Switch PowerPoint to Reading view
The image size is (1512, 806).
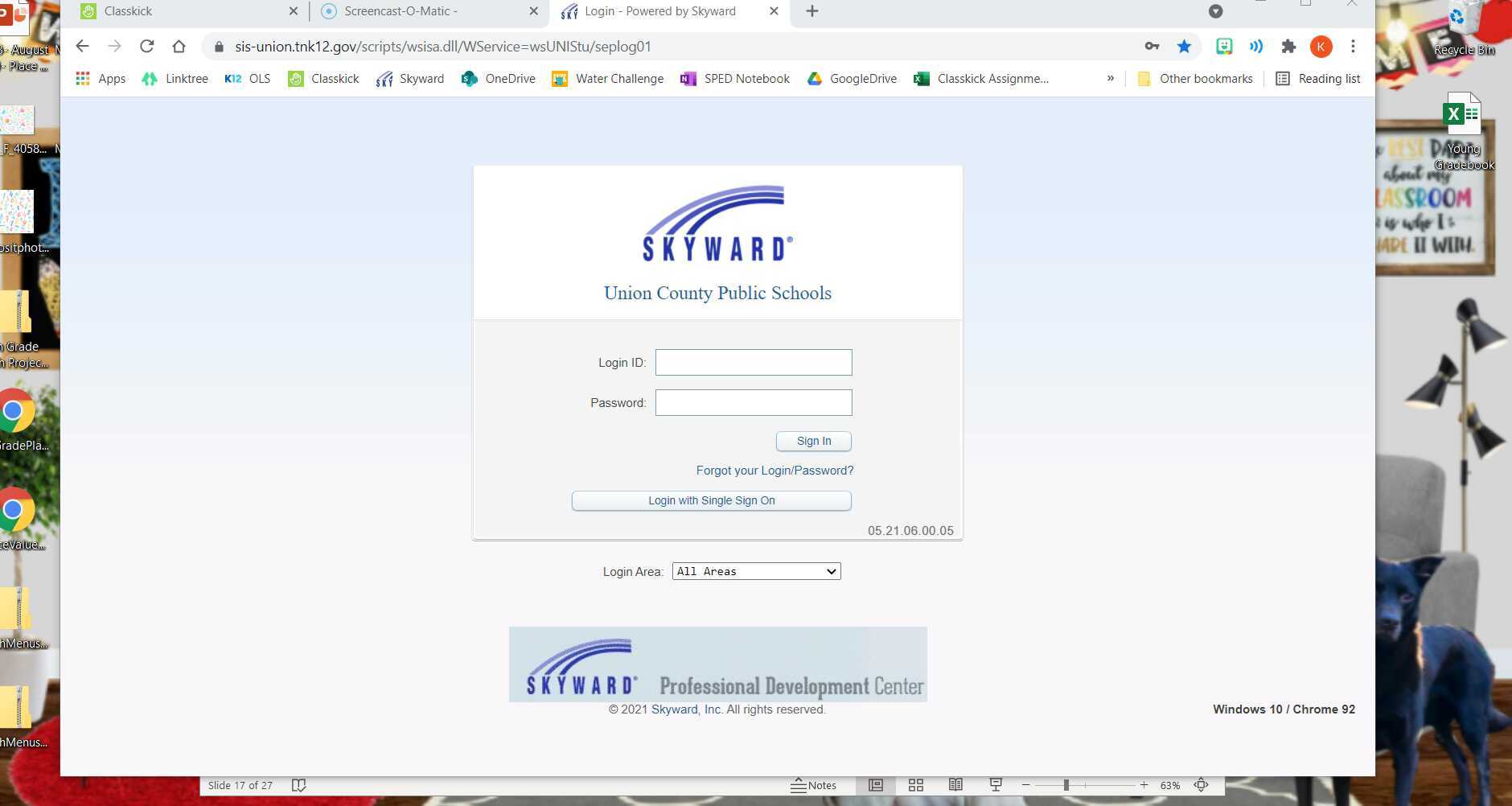(x=955, y=785)
